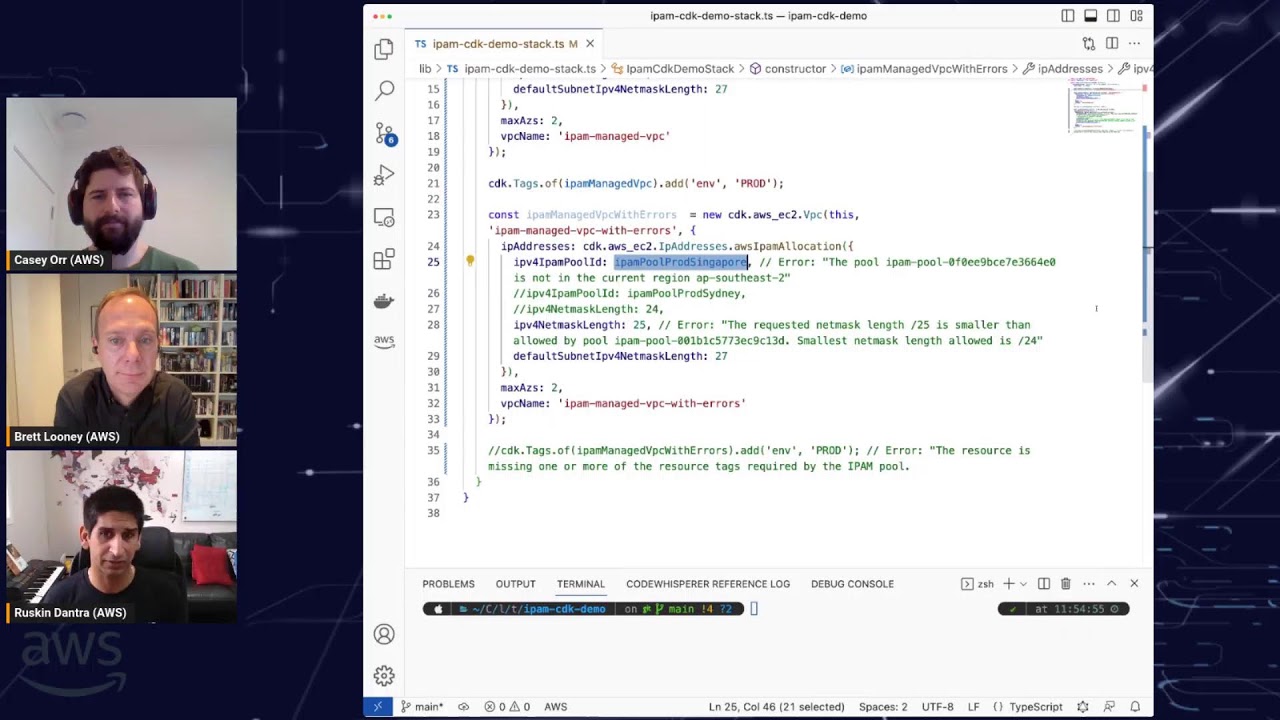1280x720 pixels.
Task: Click the lightbulb code action on line 25
Action: [x=470, y=261]
